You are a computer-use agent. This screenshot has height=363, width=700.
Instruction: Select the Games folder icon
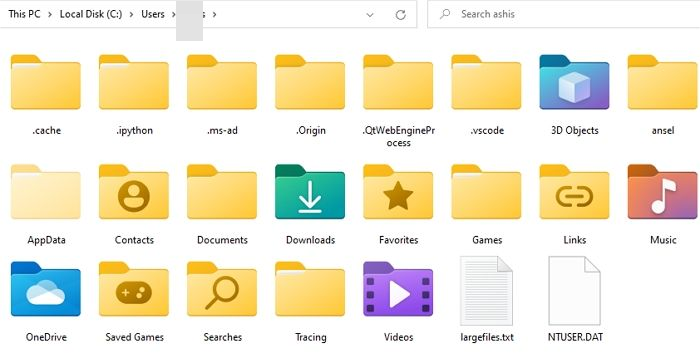486,192
